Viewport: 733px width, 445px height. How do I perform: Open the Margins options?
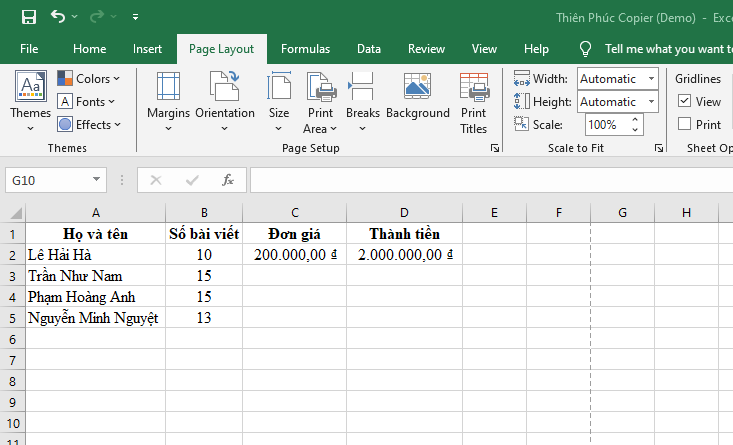168,101
